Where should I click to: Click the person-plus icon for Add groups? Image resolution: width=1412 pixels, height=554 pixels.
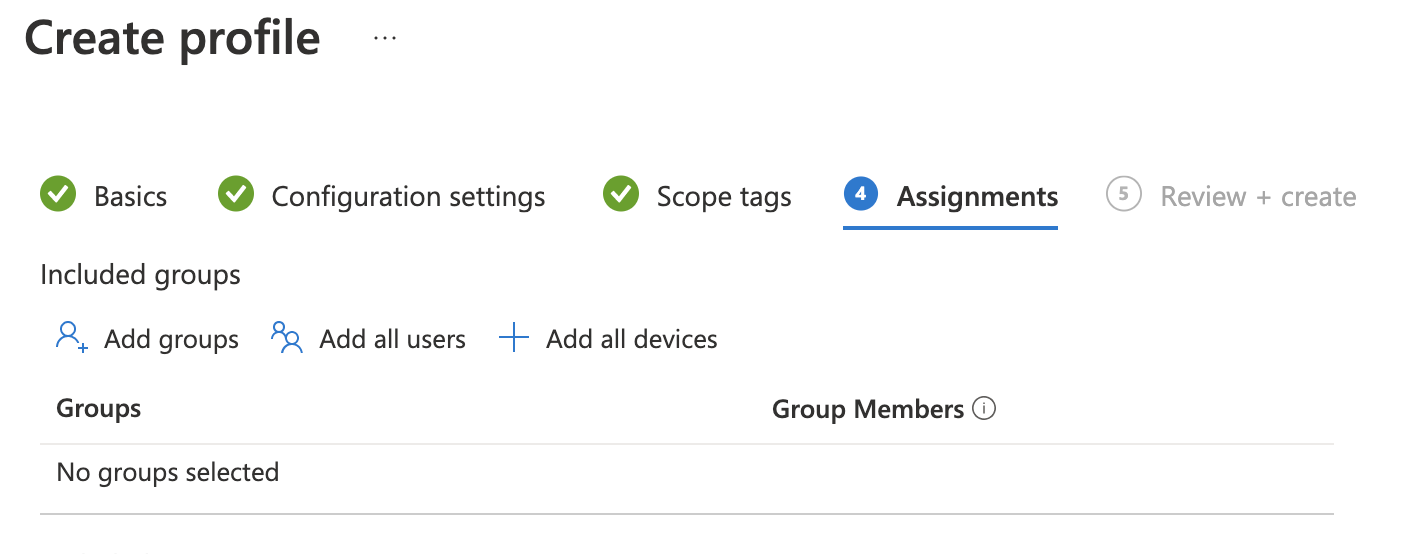pyautogui.click(x=72, y=338)
